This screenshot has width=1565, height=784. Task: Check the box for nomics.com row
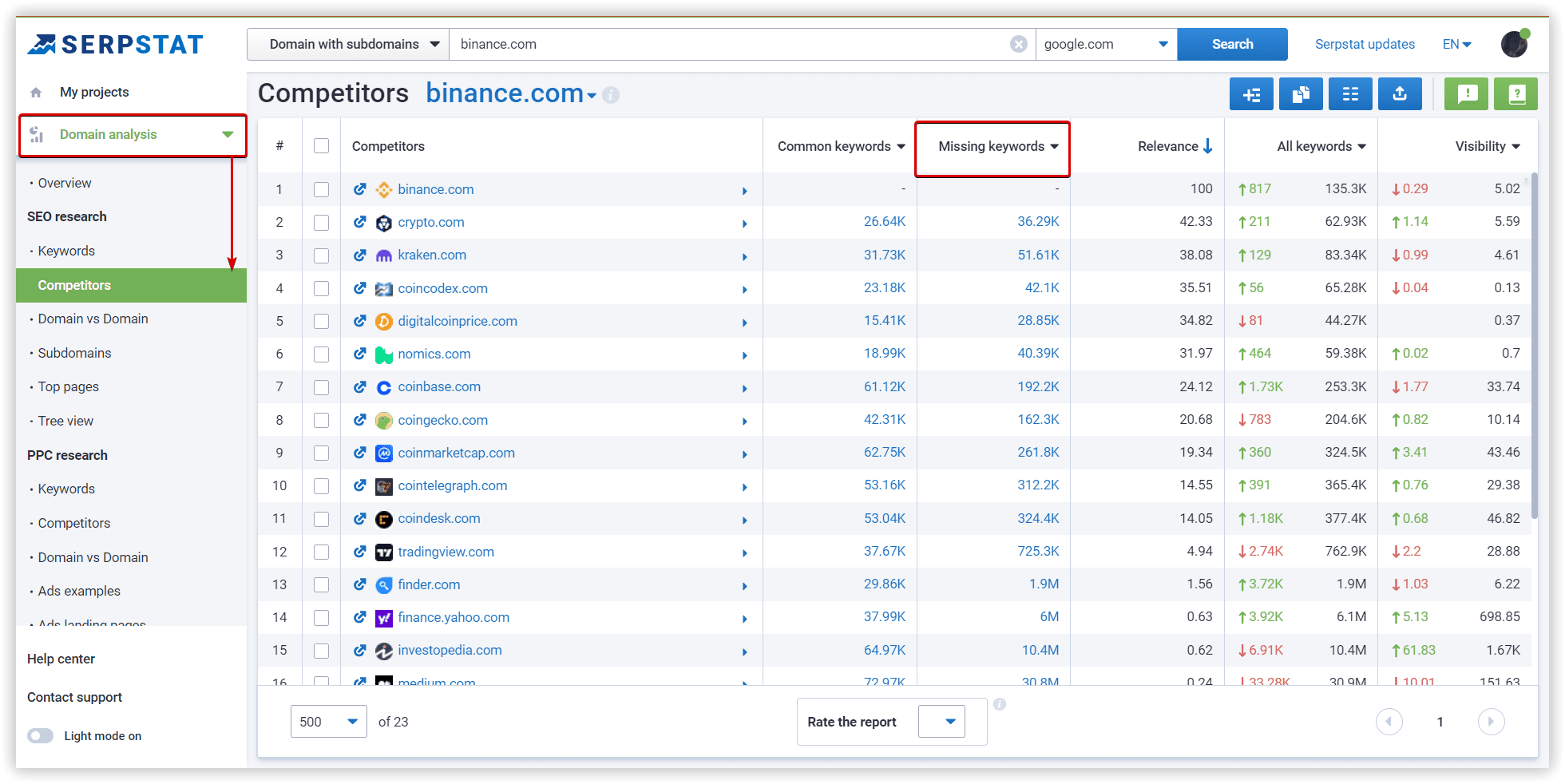pyautogui.click(x=322, y=354)
